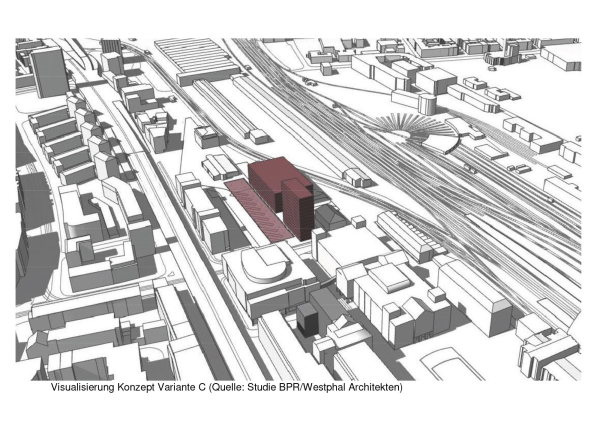
Task: Click the tall high-rise in top-left corner
Action: [x=46, y=70]
